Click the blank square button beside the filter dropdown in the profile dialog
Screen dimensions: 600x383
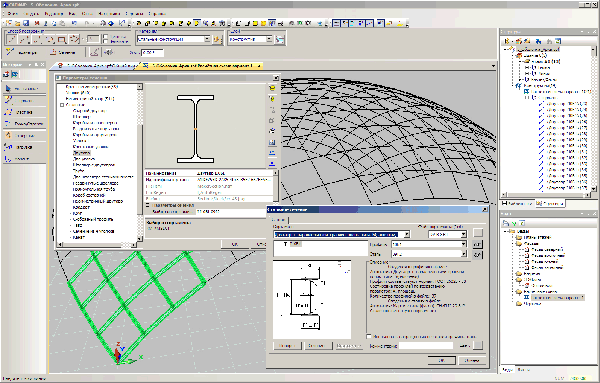click(x=478, y=233)
